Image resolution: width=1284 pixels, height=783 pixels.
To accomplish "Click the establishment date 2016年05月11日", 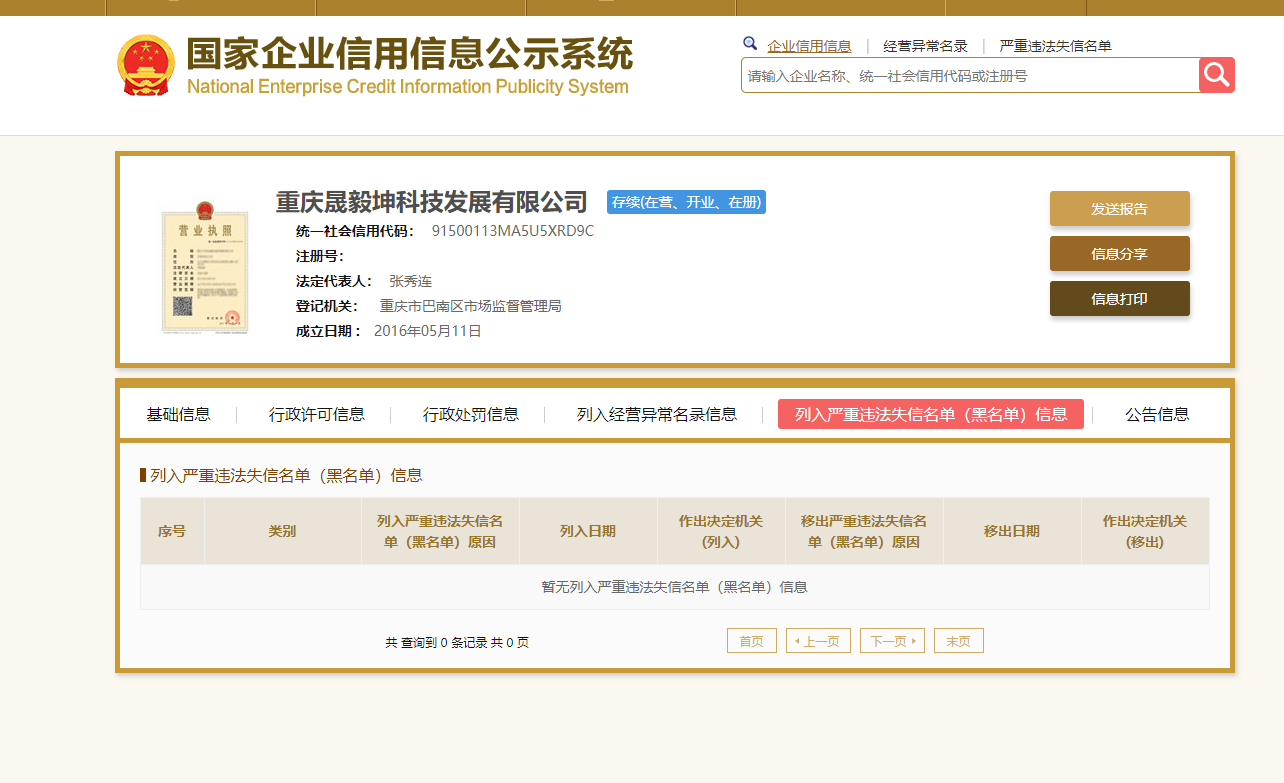I will pos(428,331).
